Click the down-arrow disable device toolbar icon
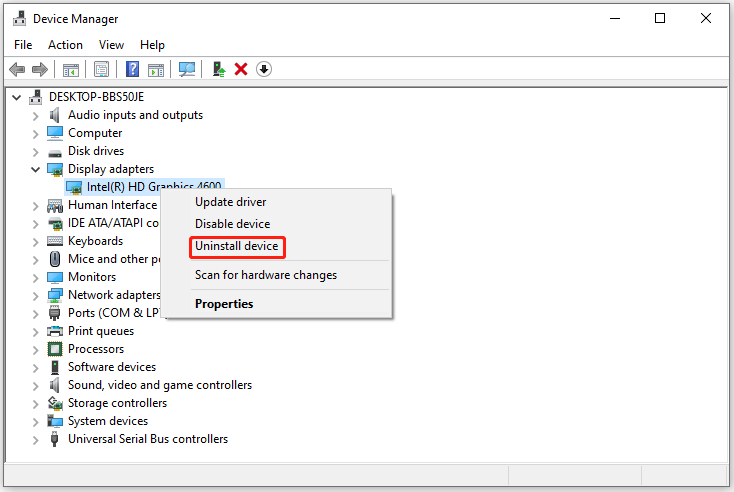Image resolution: width=734 pixels, height=492 pixels. (x=264, y=69)
